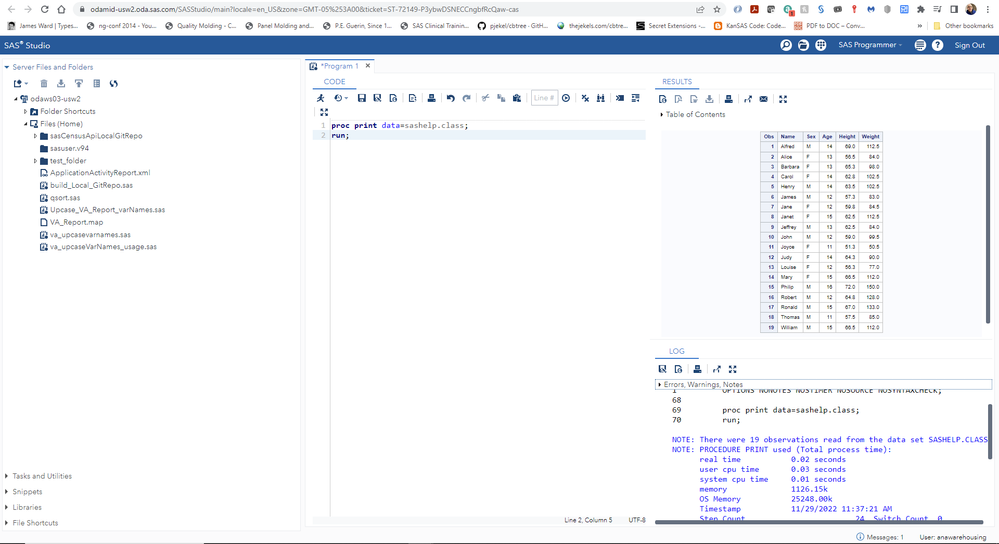Expand the Errors, Warnings, Notes section
Viewport: 999px width, 544px height.
pyautogui.click(x=702, y=385)
